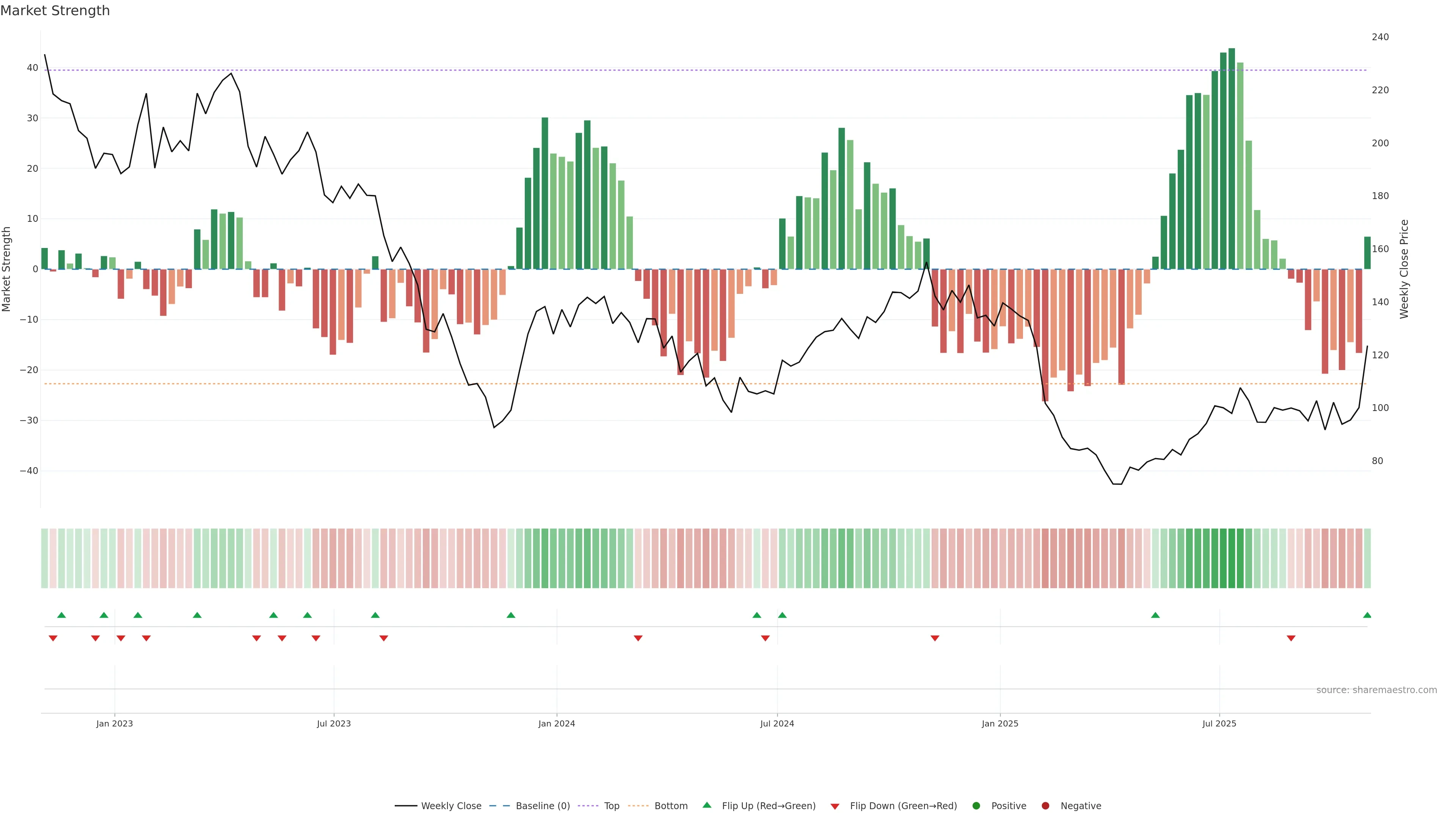This screenshot has width=1456, height=819.
Task: Click the rightmost green strength bar
Action: [x=1367, y=253]
